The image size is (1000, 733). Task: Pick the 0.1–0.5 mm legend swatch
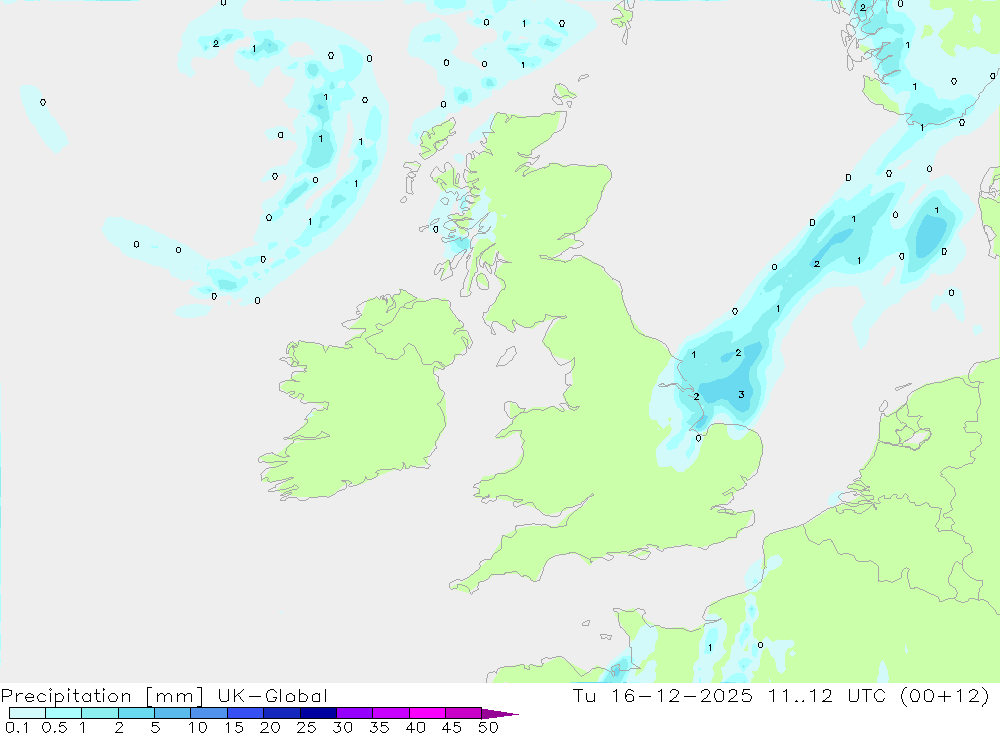tap(27, 713)
